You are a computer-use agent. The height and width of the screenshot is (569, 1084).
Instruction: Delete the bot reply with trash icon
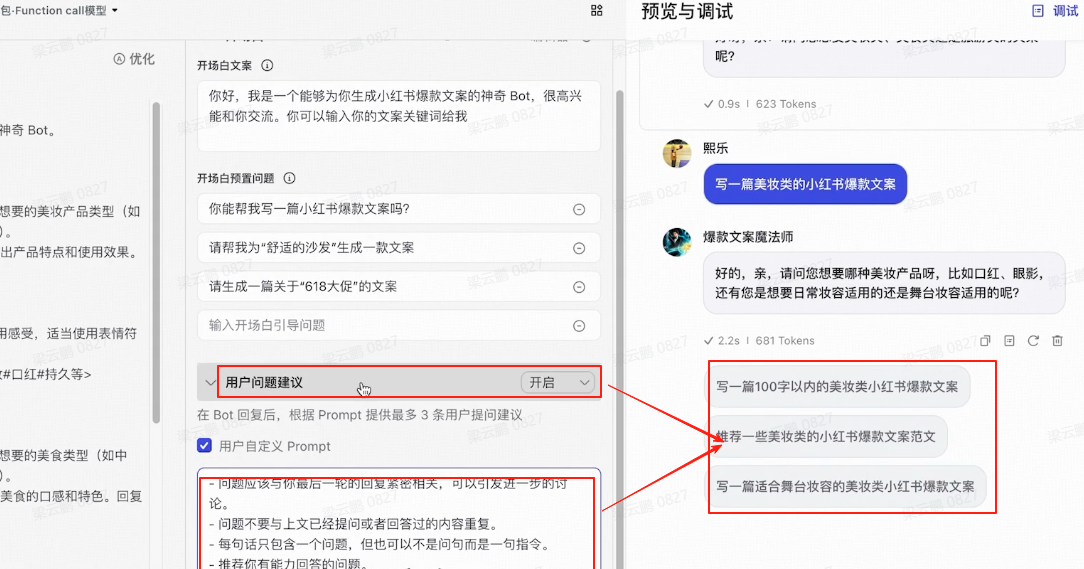click(x=1057, y=340)
